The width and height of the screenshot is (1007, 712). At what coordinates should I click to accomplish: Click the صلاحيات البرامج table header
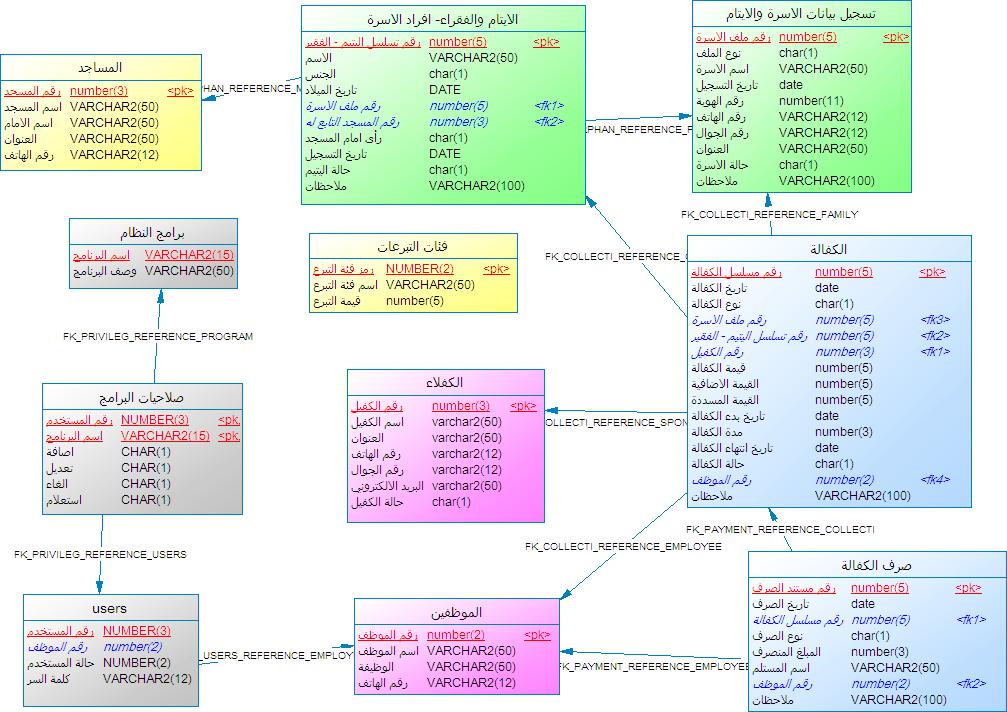pyautogui.click(x=141, y=397)
